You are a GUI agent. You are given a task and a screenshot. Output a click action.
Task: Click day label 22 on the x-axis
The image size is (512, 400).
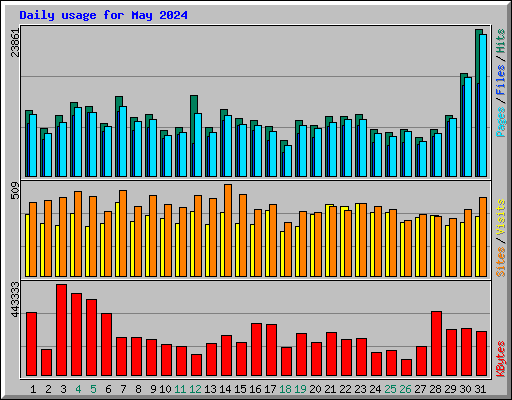tap(345, 389)
